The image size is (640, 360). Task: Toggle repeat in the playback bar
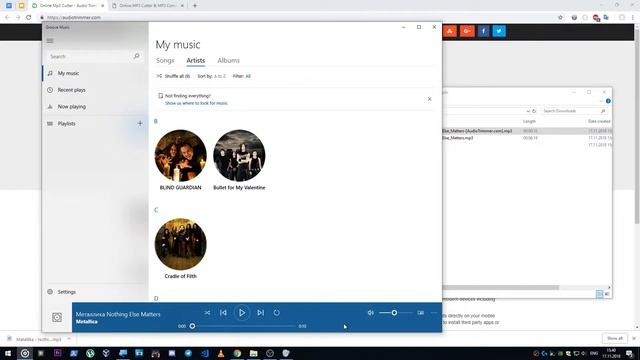pos(276,313)
